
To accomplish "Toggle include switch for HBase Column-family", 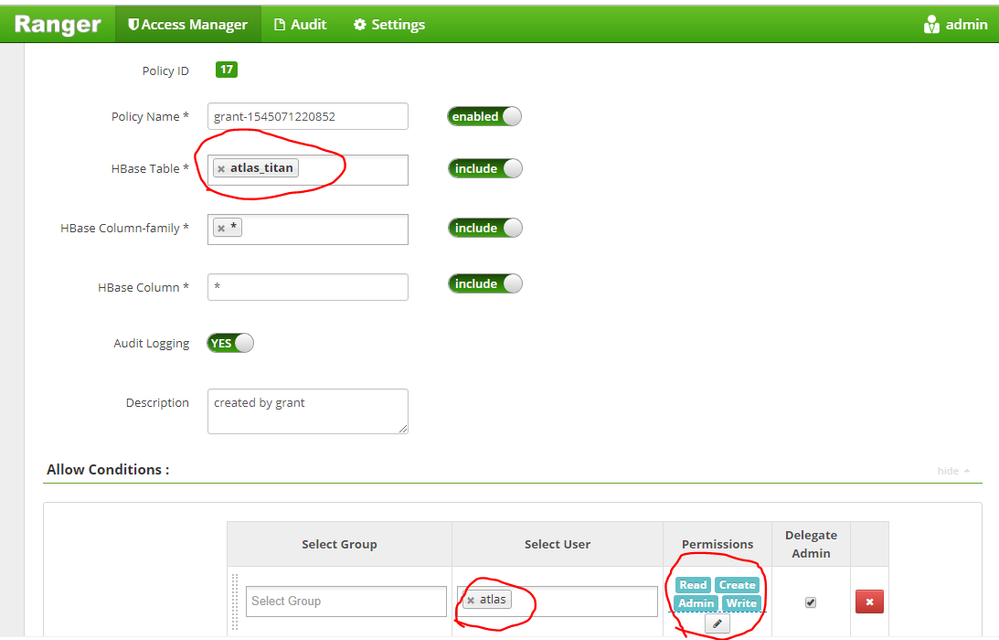I will coord(485,228).
